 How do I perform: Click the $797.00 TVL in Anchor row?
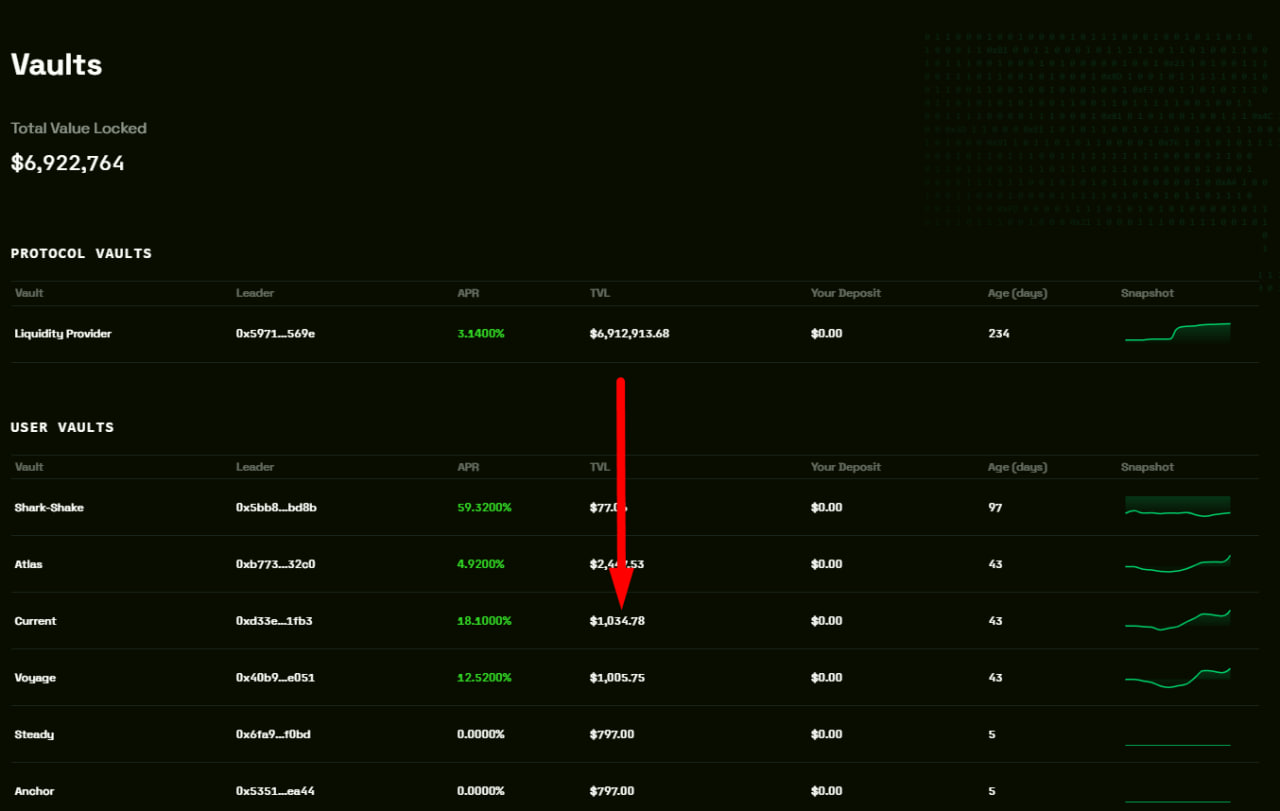tap(612, 791)
